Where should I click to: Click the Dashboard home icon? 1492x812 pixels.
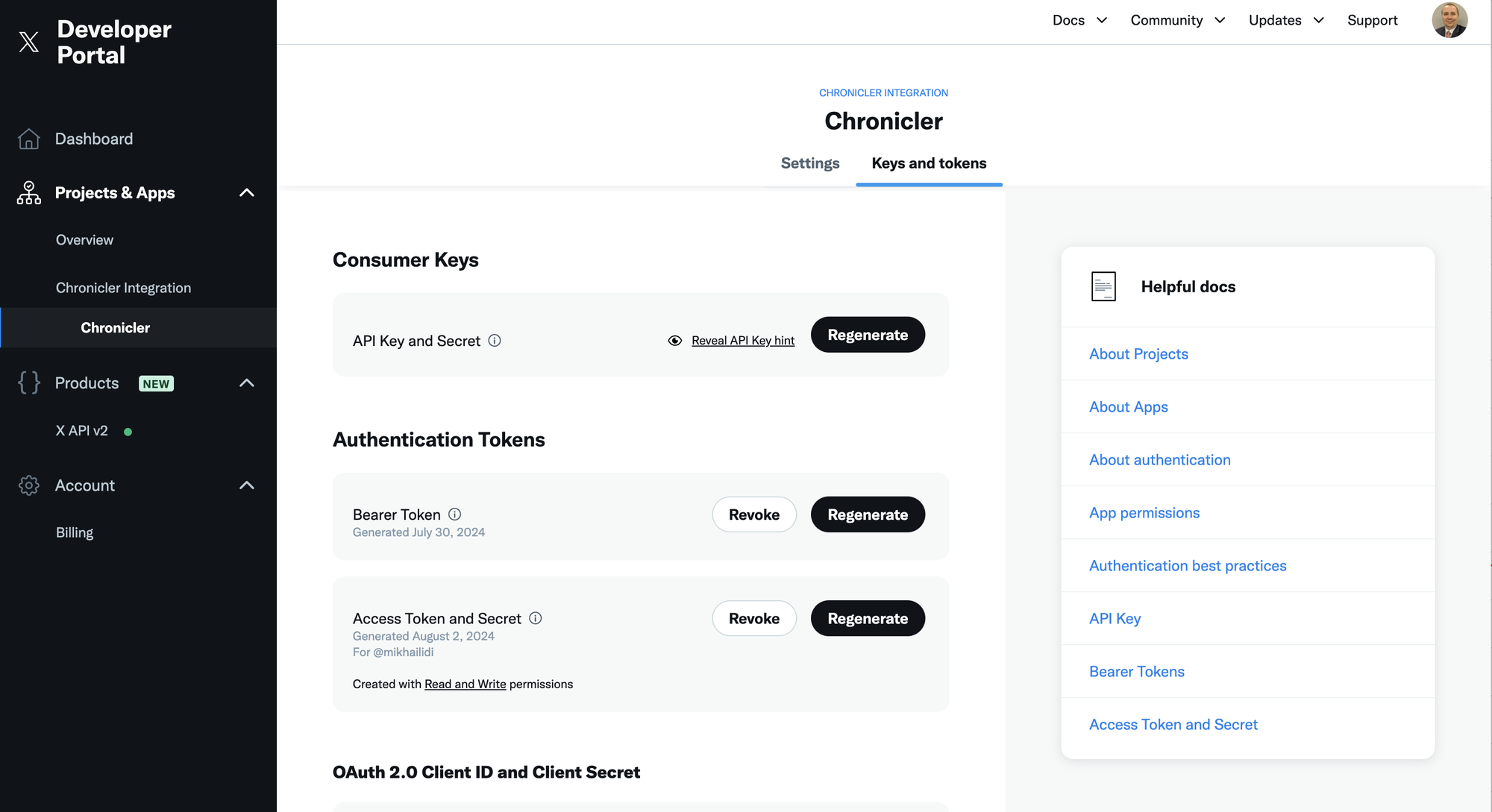[x=28, y=139]
